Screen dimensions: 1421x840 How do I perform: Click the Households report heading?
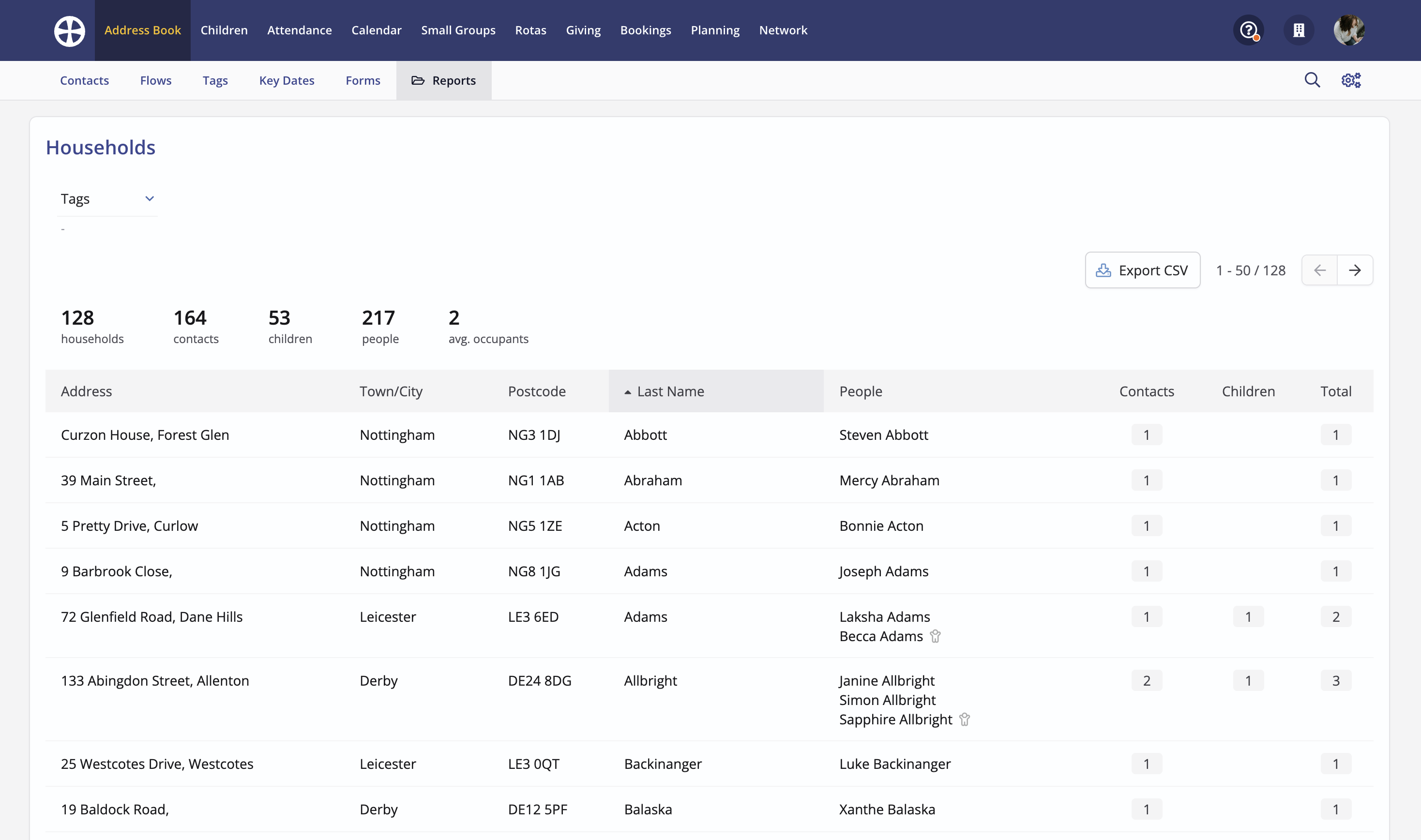[x=100, y=147]
